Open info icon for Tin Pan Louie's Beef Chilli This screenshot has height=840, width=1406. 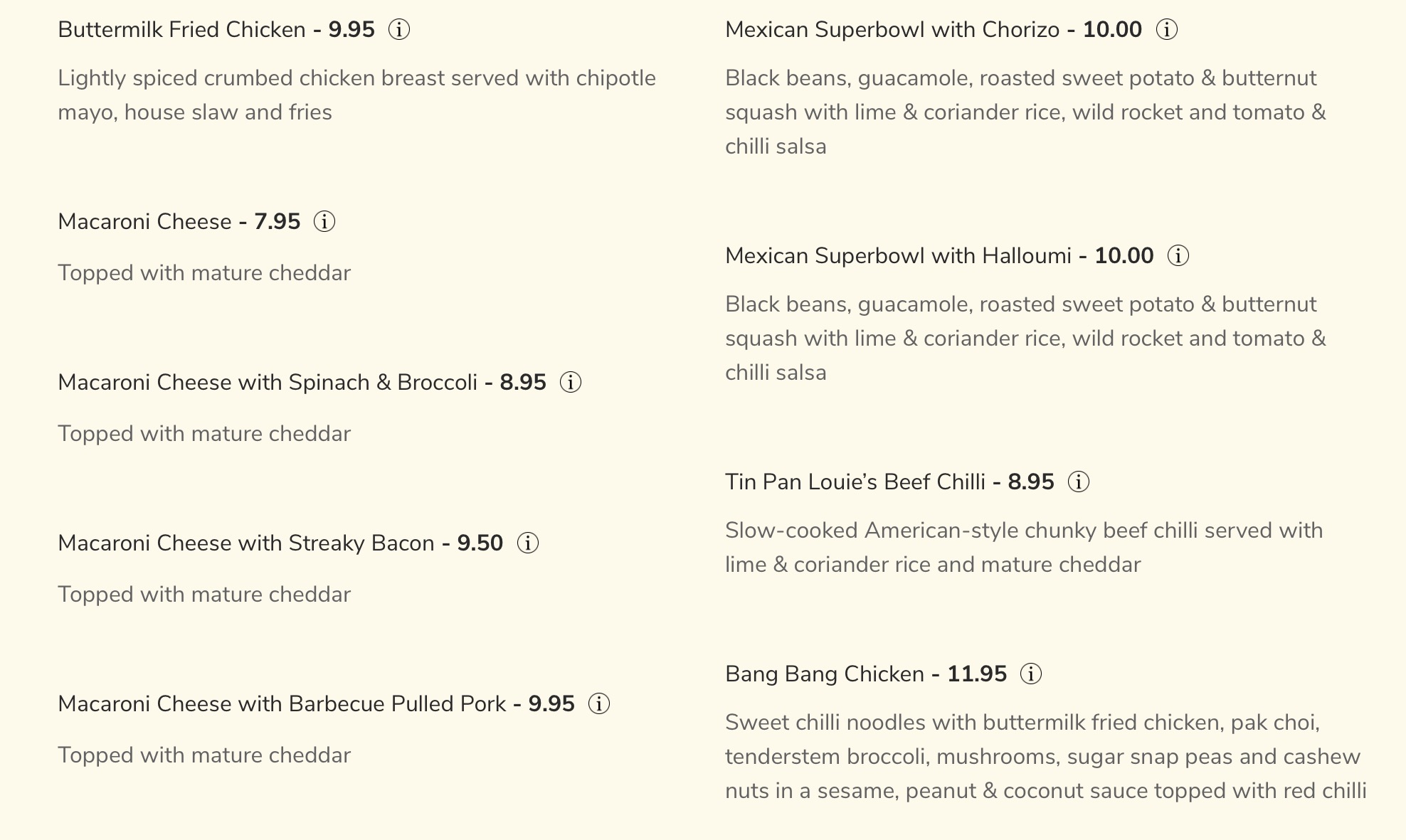click(1079, 482)
